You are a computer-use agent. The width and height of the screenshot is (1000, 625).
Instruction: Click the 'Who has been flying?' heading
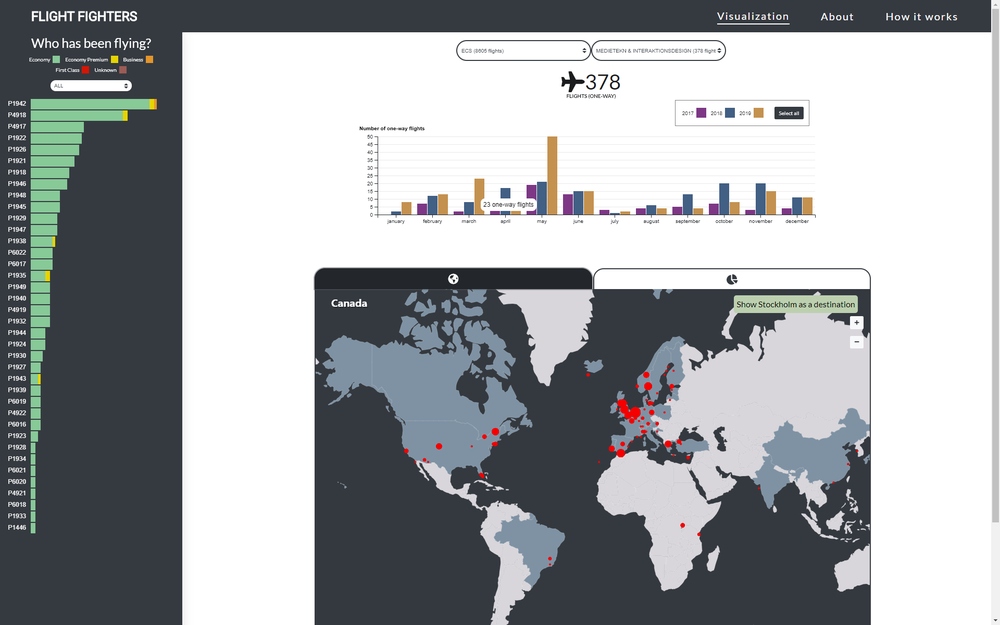click(x=91, y=43)
